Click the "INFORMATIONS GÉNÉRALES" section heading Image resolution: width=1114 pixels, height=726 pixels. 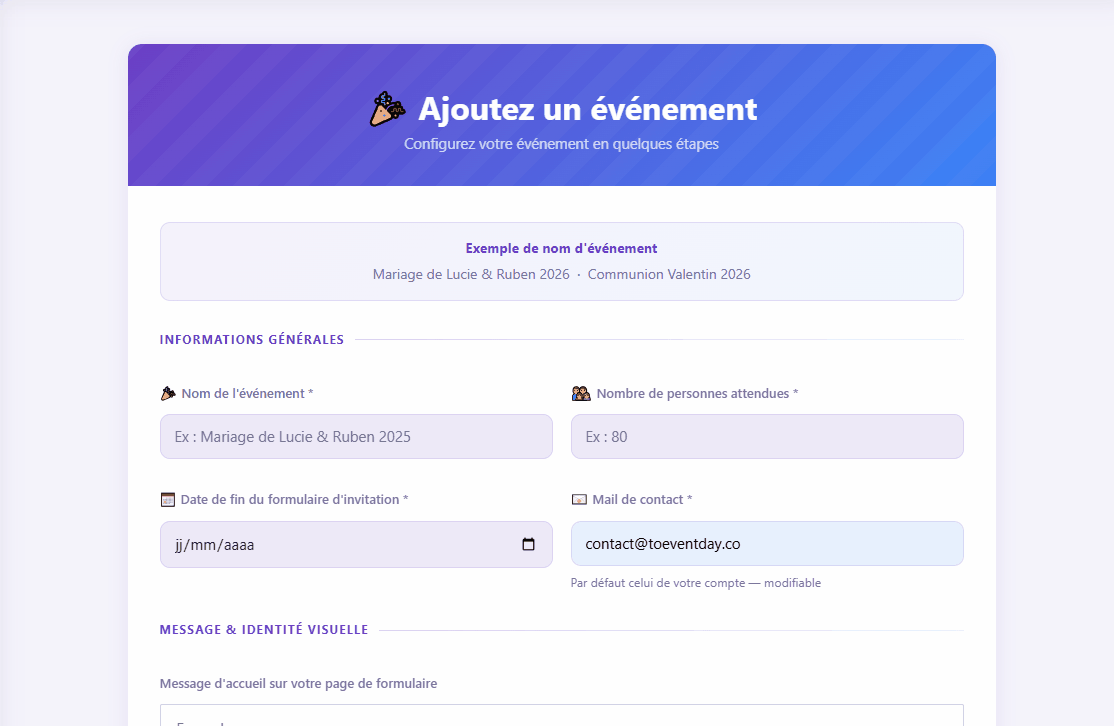coord(251,339)
